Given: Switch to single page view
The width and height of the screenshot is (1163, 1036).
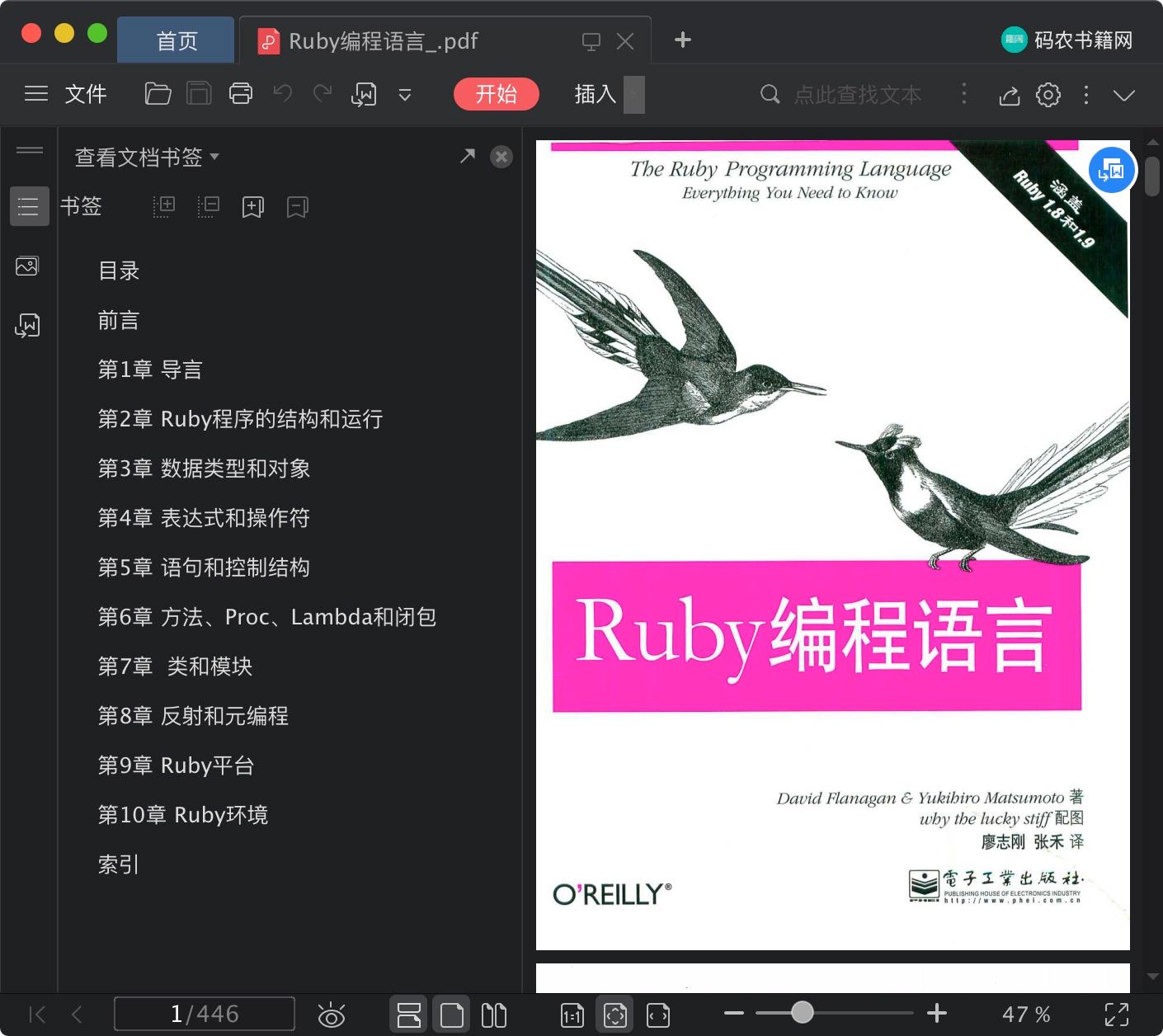Looking at the screenshot, I should pos(451,1015).
